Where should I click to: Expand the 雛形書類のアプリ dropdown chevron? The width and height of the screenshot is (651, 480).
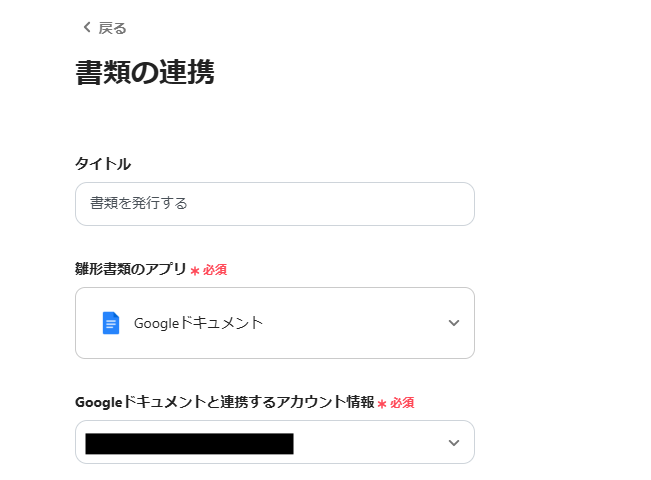[x=454, y=323]
